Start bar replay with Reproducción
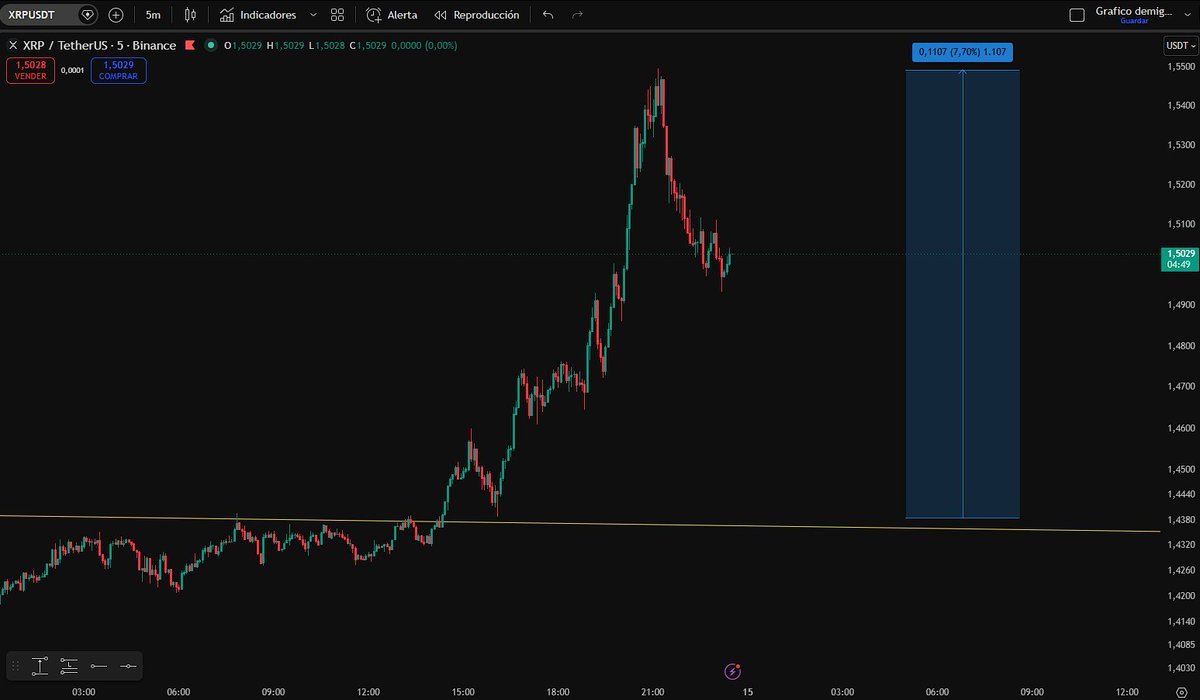 tap(476, 15)
